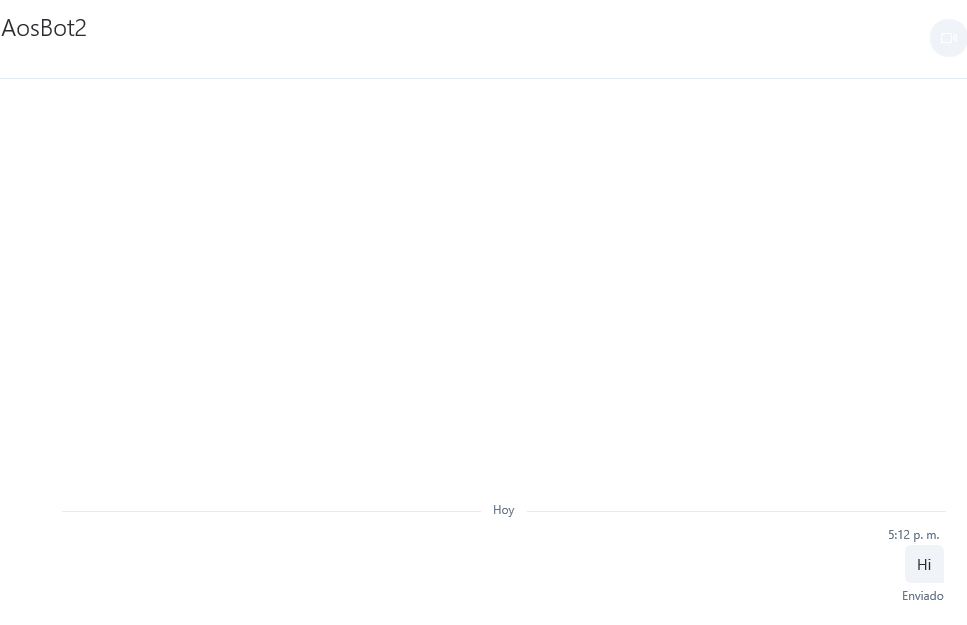The width and height of the screenshot is (967, 625).
Task: Click the word Enviado below the bubble
Action: tap(923, 596)
